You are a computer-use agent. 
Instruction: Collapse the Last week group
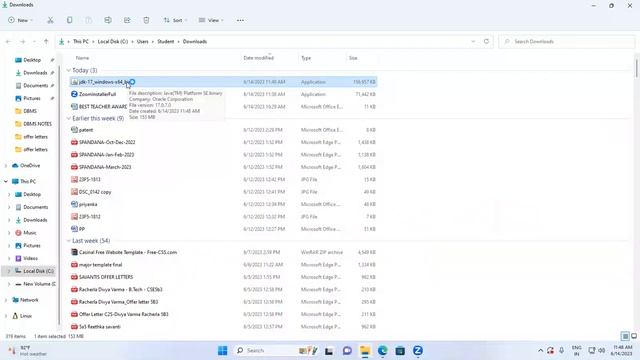(x=69, y=241)
